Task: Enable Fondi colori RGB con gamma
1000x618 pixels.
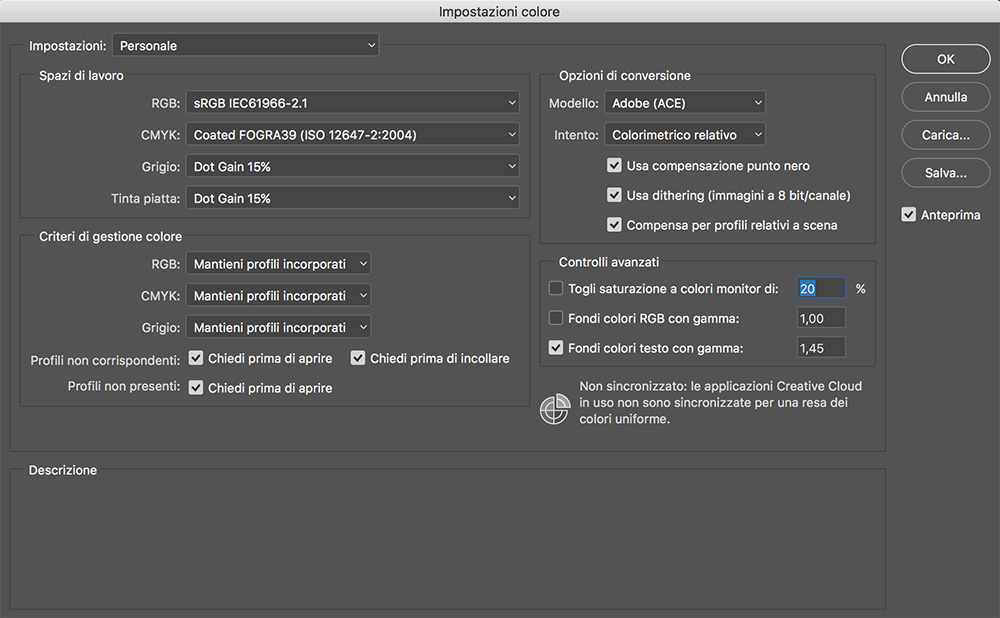Action: point(557,319)
